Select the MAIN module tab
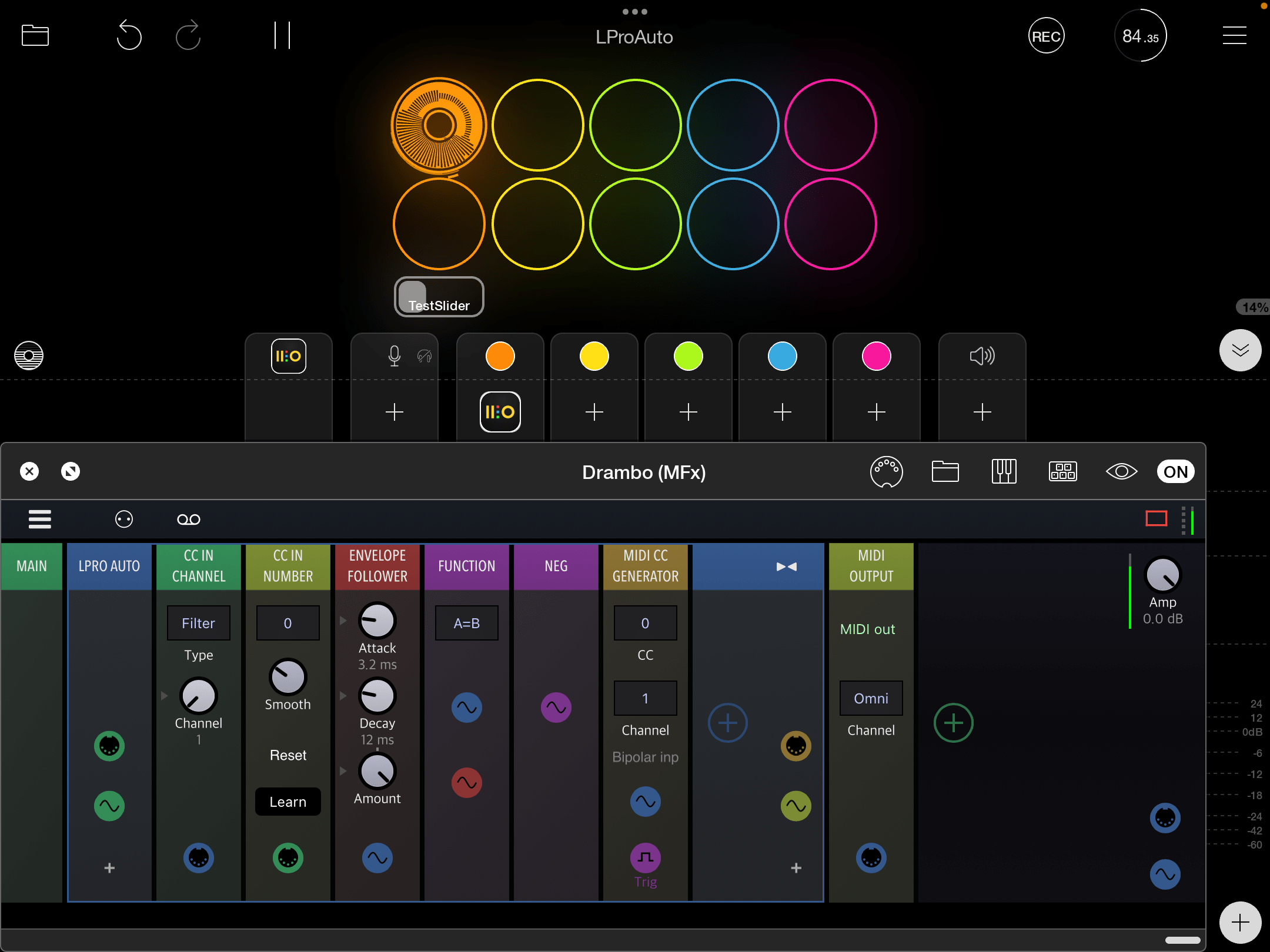This screenshot has width=1270, height=952. coord(32,566)
